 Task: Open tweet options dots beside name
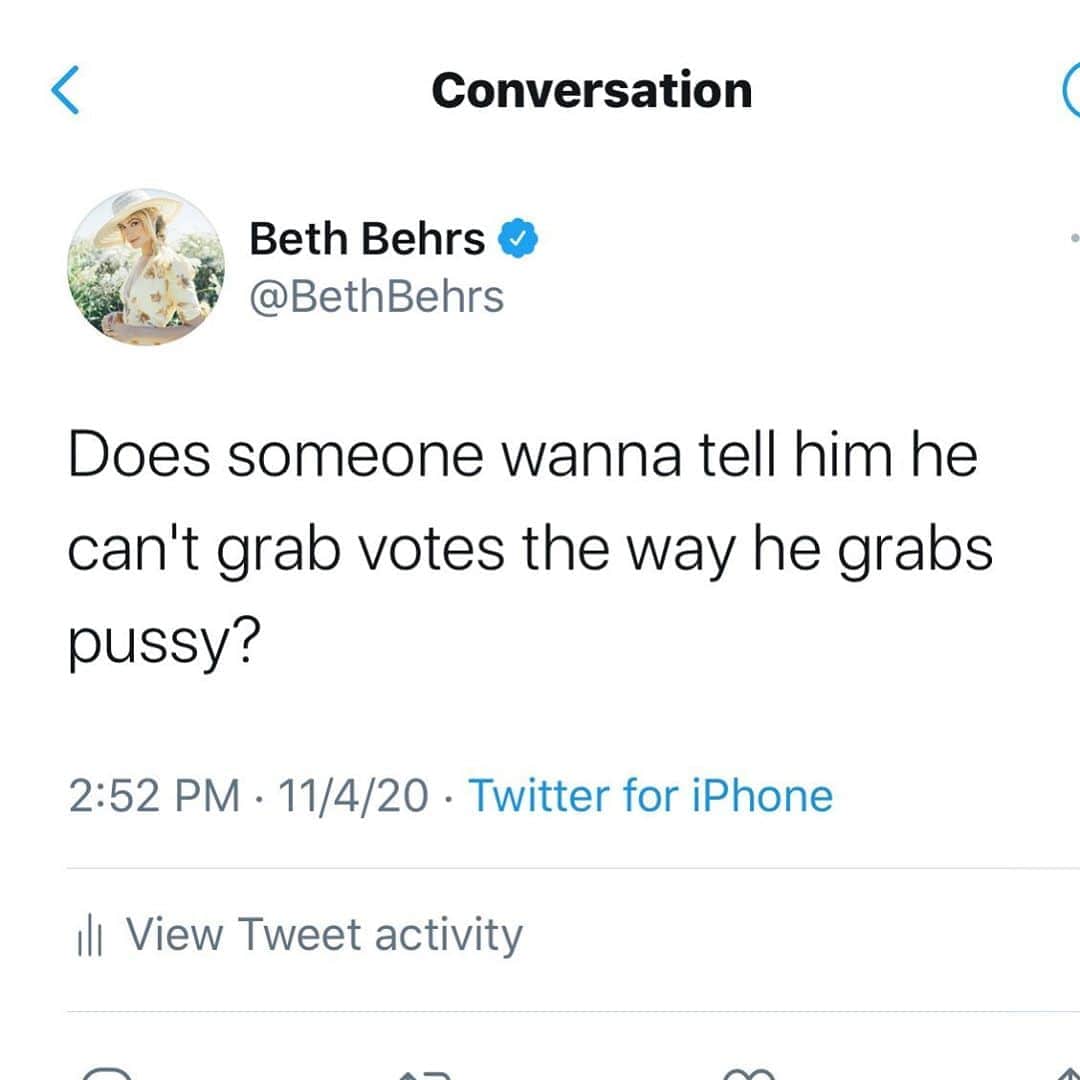1074,238
